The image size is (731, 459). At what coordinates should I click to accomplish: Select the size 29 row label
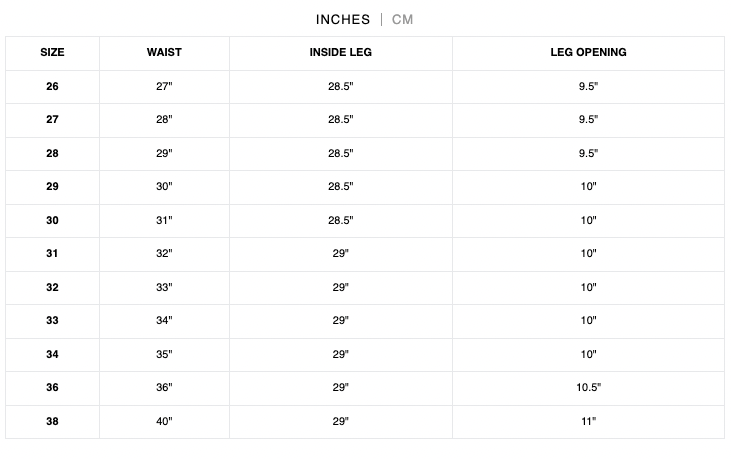(x=52, y=186)
